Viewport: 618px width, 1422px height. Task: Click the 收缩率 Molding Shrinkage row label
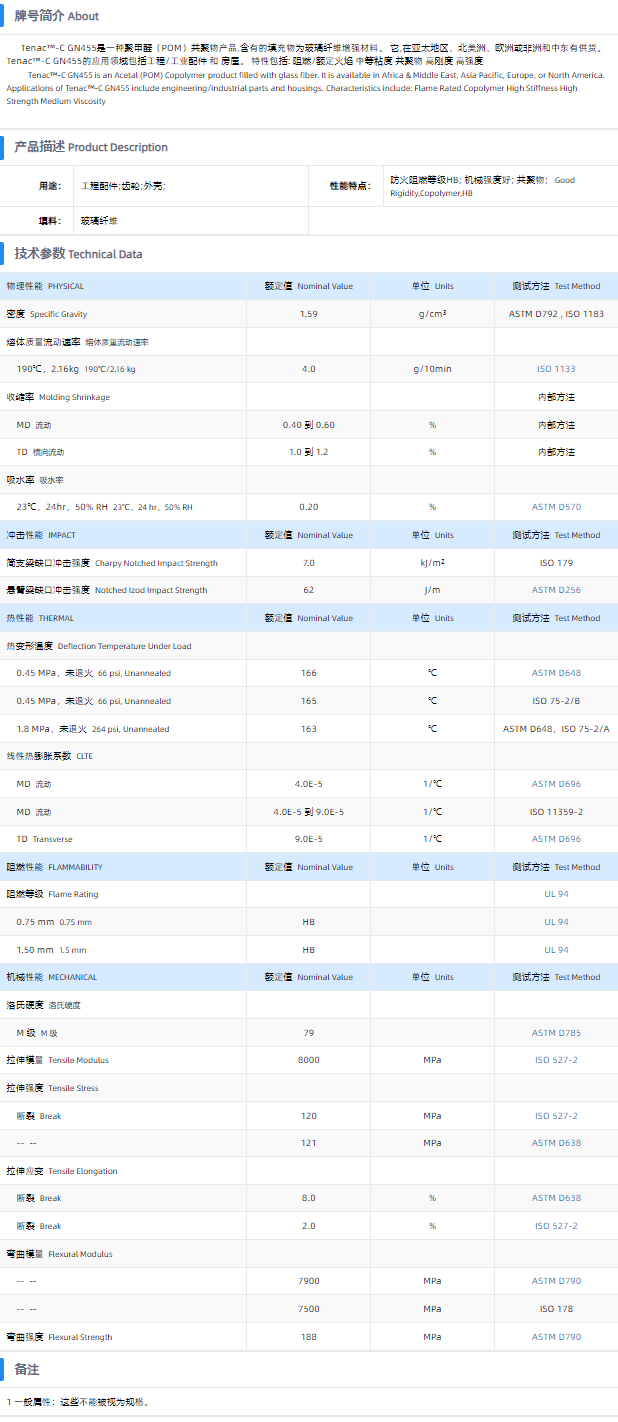click(58, 397)
